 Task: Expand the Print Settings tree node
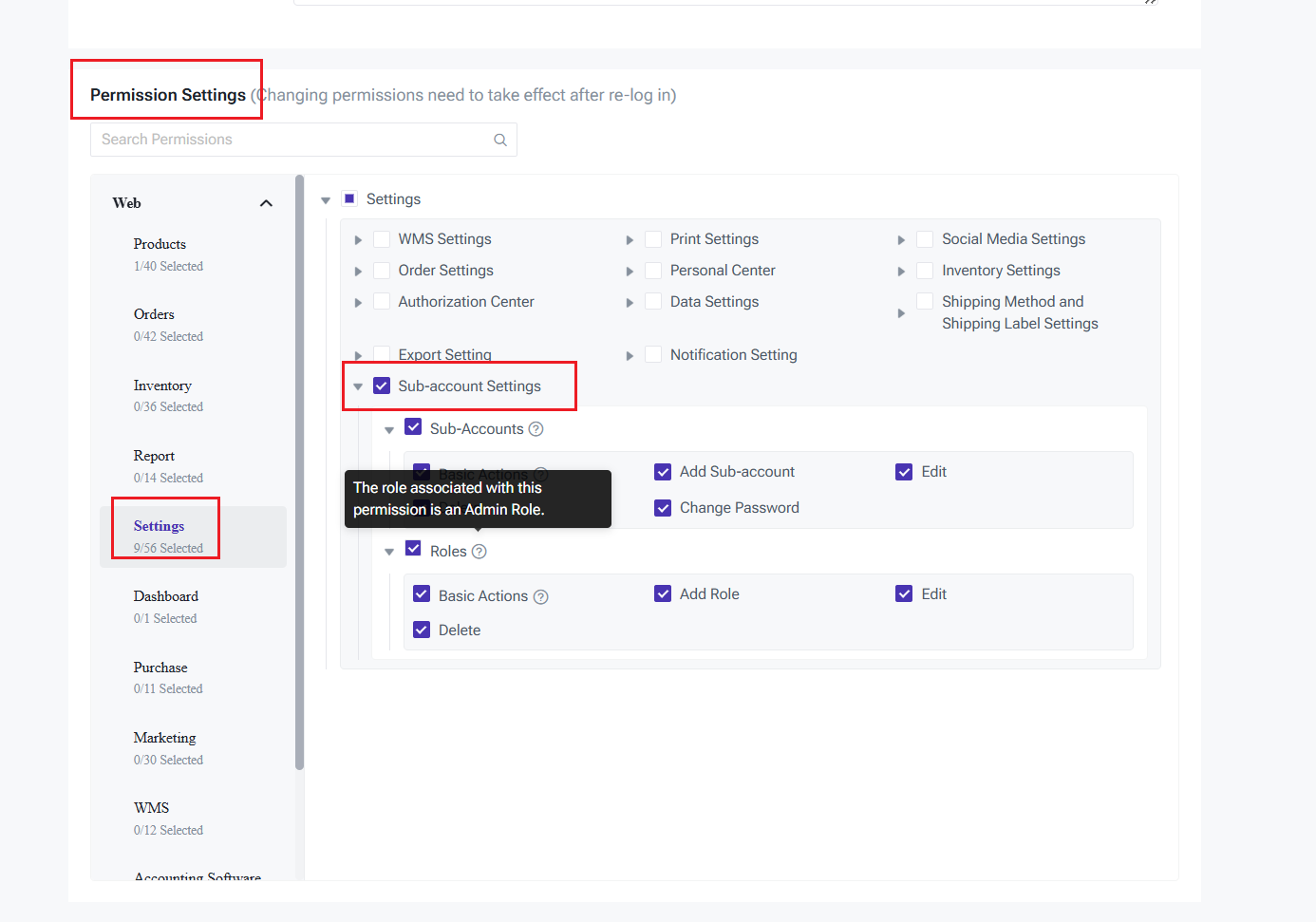pos(630,240)
